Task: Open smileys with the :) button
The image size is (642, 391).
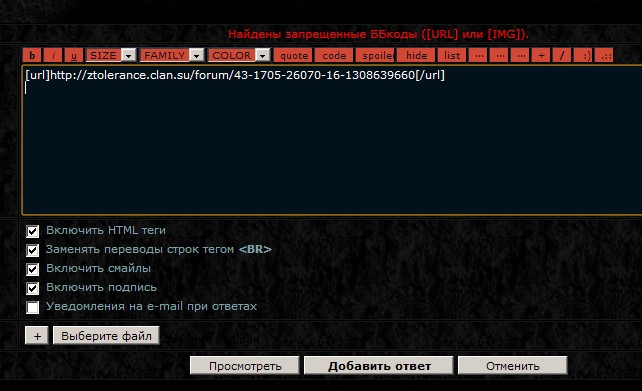Action: click(583, 55)
